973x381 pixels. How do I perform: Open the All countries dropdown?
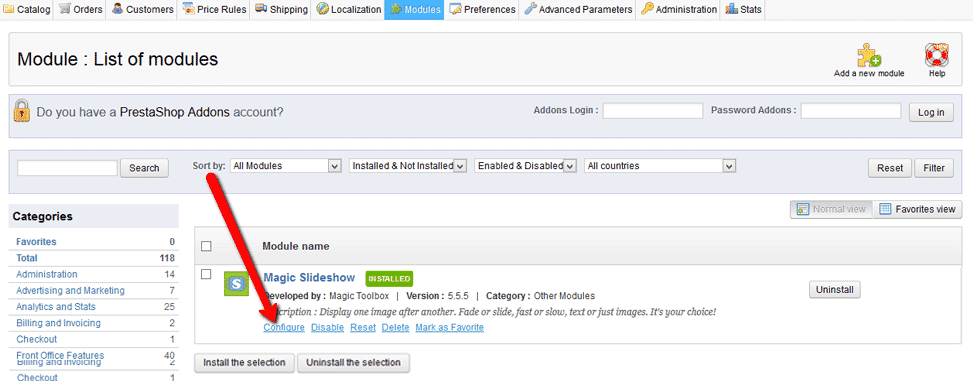(x=660, y=166)
